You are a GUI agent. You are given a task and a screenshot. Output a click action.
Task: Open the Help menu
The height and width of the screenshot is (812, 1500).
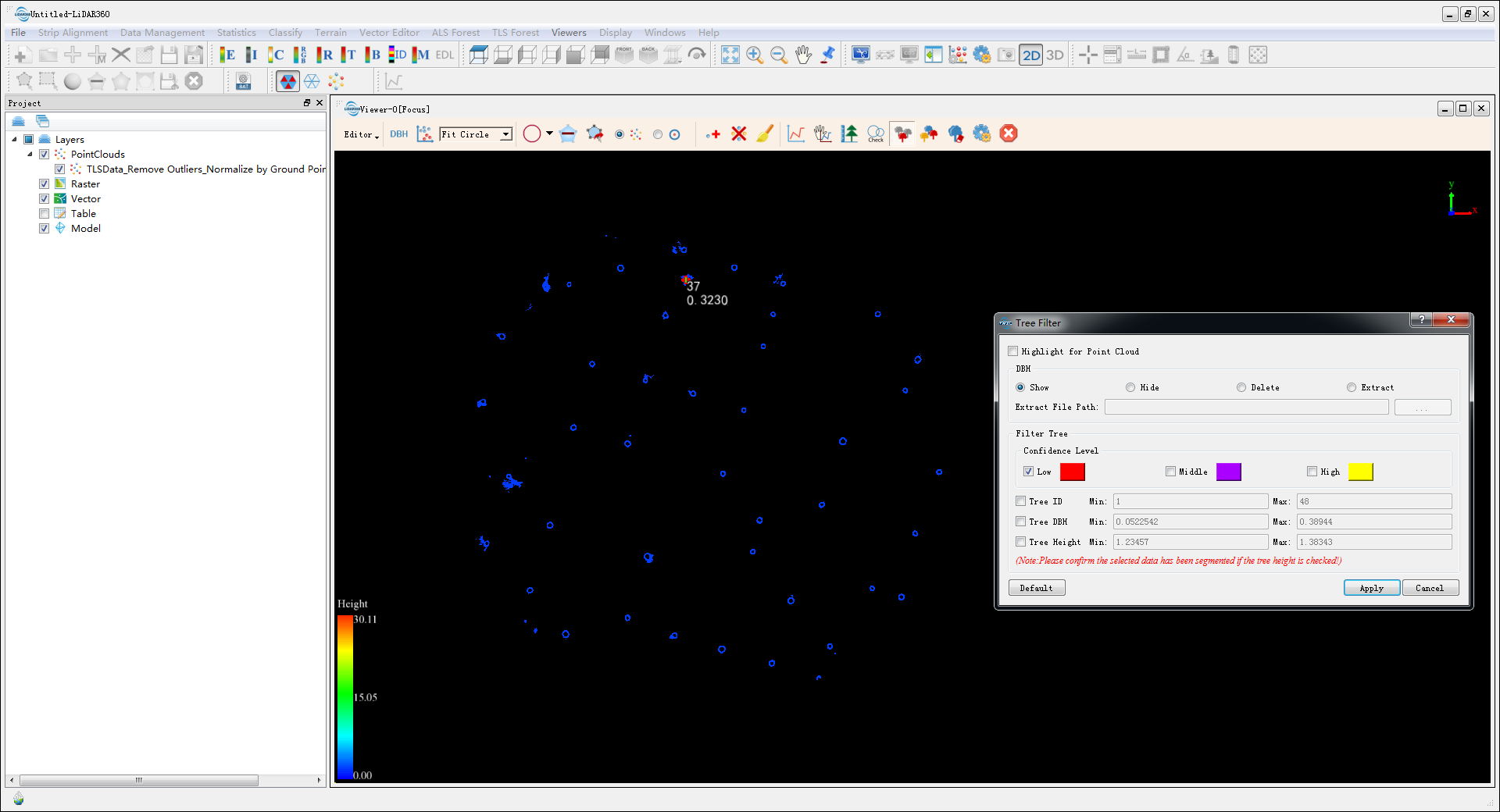pyautogui.click(x=709, y=33)
